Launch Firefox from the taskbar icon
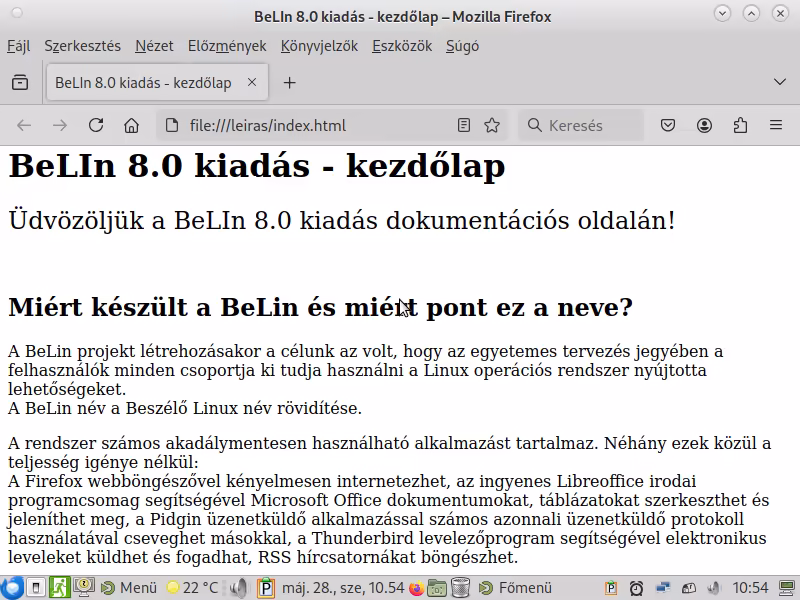800x600 pixels. tap(416, 588)
